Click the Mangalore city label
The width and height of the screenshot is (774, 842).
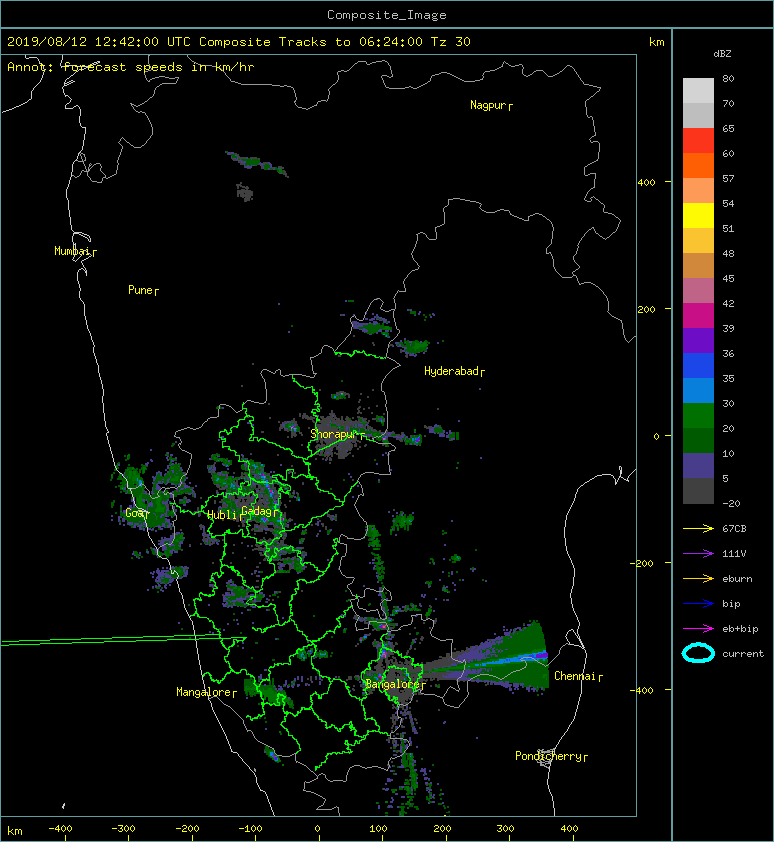point(204,692)
